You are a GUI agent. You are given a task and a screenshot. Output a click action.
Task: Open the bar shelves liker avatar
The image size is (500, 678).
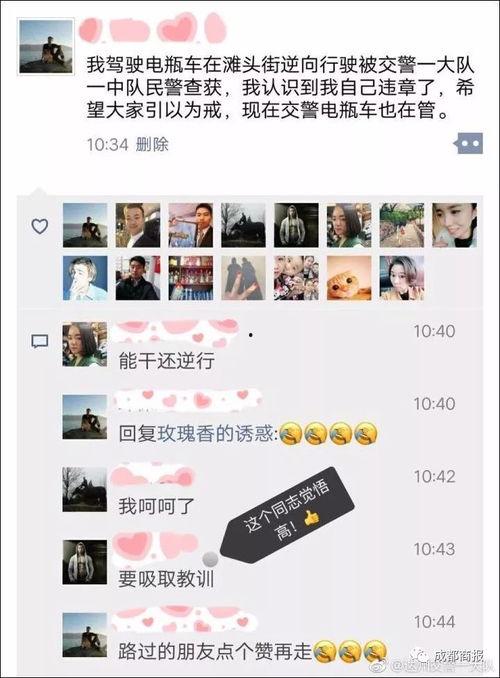point(190,278)
